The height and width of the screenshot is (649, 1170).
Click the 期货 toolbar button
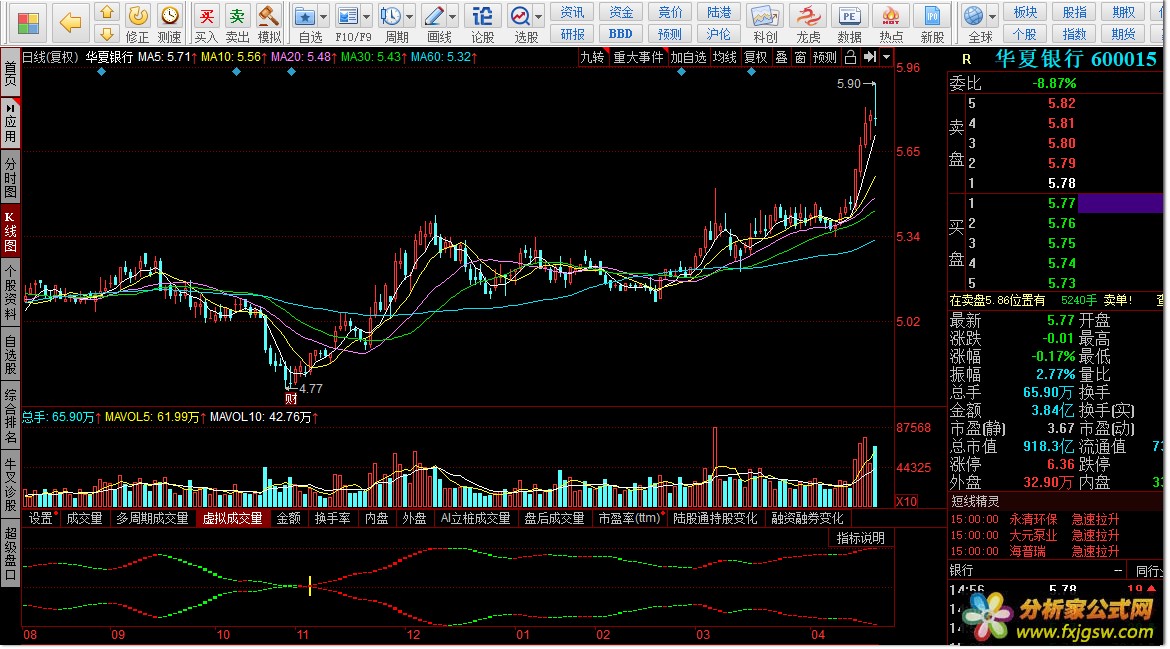click(1123, 34)
